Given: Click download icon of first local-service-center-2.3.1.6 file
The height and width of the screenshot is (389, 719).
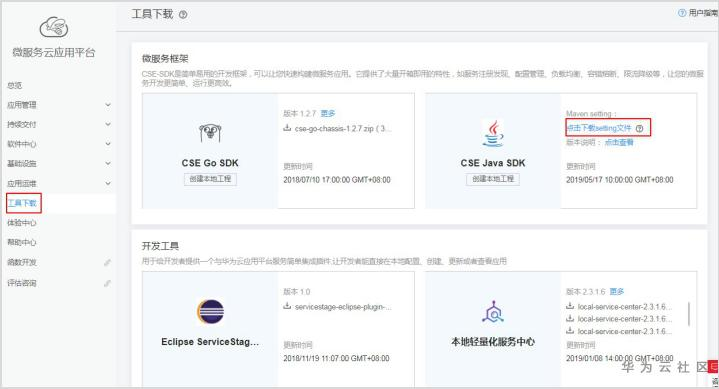Looking at the screenshot, I should coord(570,306).
